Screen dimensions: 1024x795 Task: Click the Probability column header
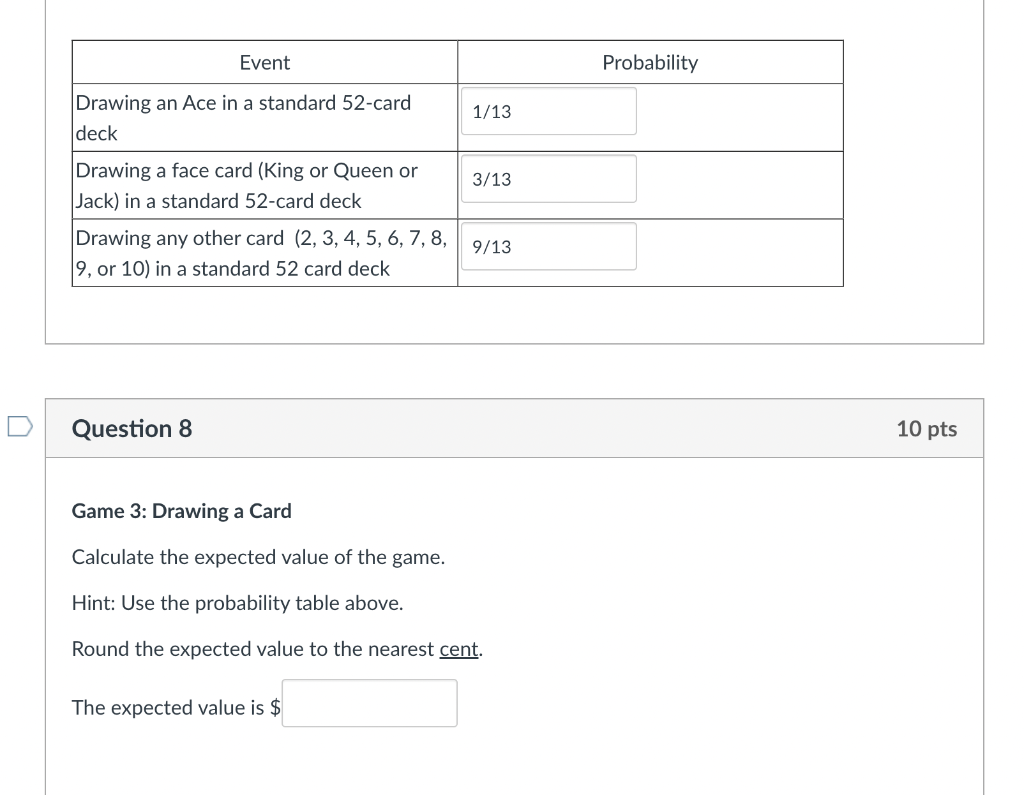[x=649, y=62]
